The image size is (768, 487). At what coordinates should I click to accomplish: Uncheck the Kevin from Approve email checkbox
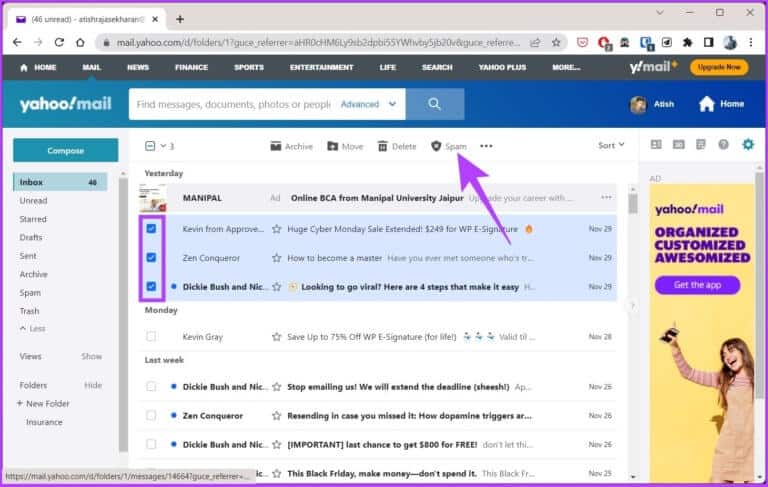151,228
